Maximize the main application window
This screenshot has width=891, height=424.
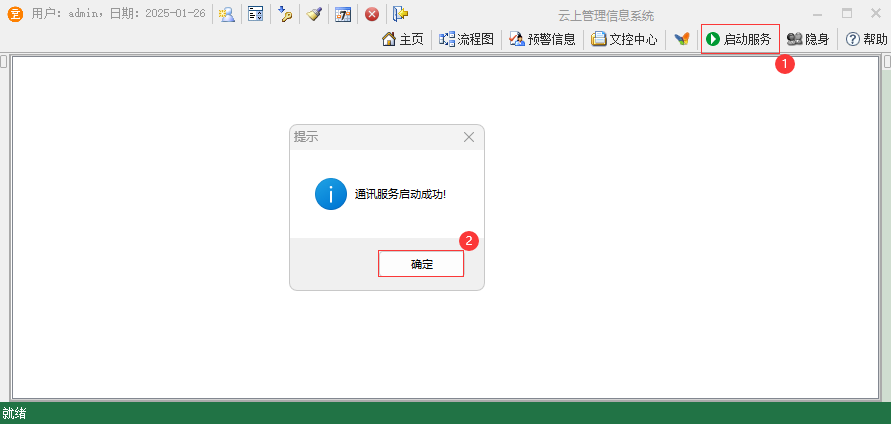[x=847, y=14]
